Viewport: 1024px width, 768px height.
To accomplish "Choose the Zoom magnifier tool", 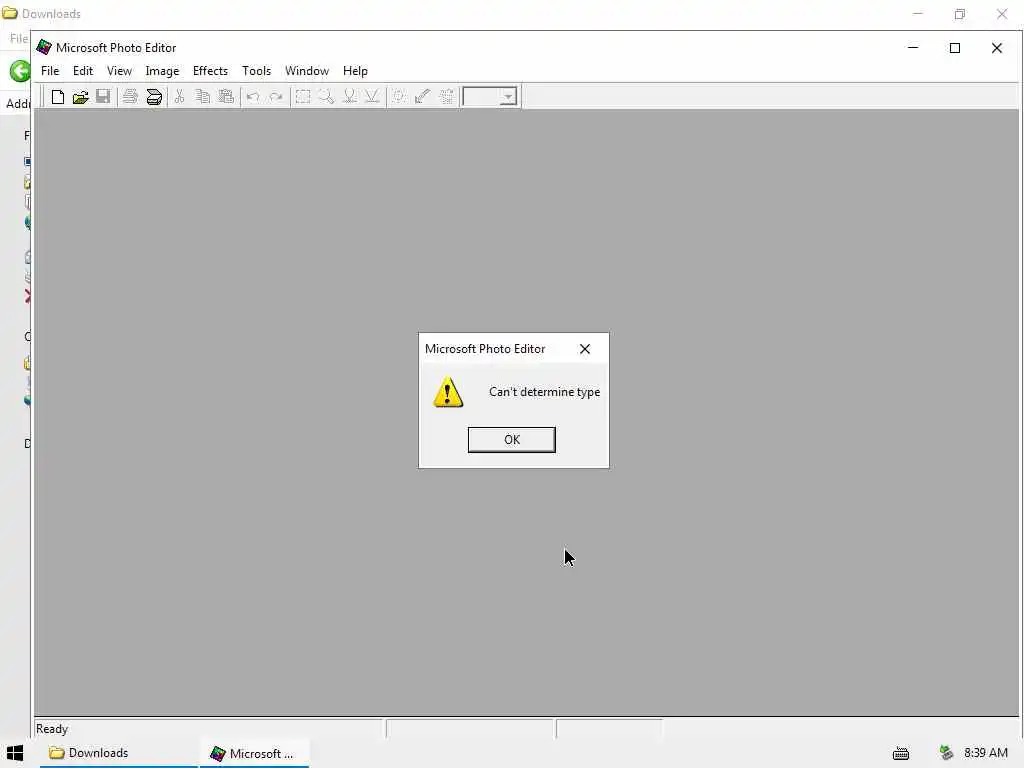I will (326, 97).
